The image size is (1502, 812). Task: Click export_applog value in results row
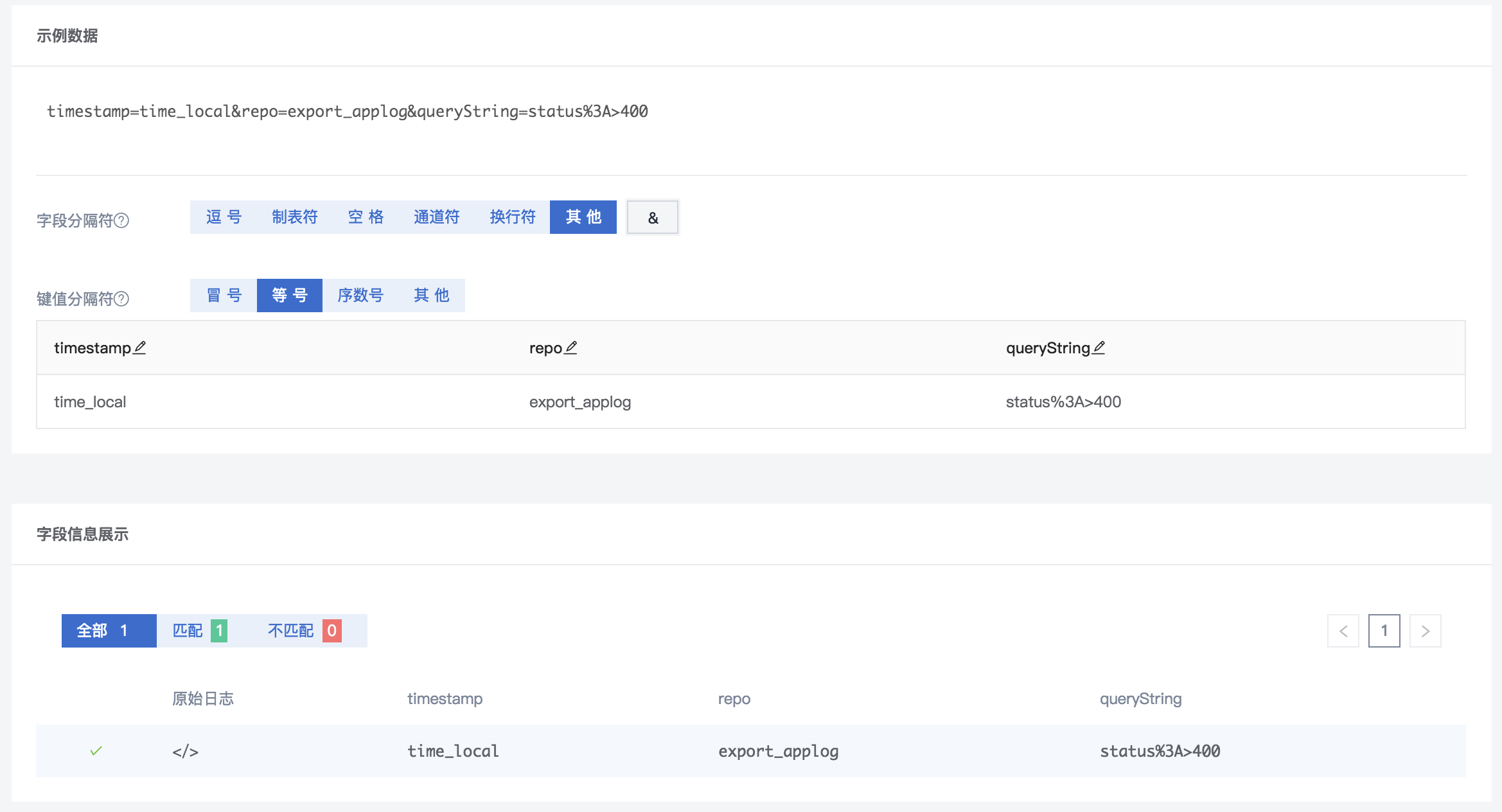778,751
